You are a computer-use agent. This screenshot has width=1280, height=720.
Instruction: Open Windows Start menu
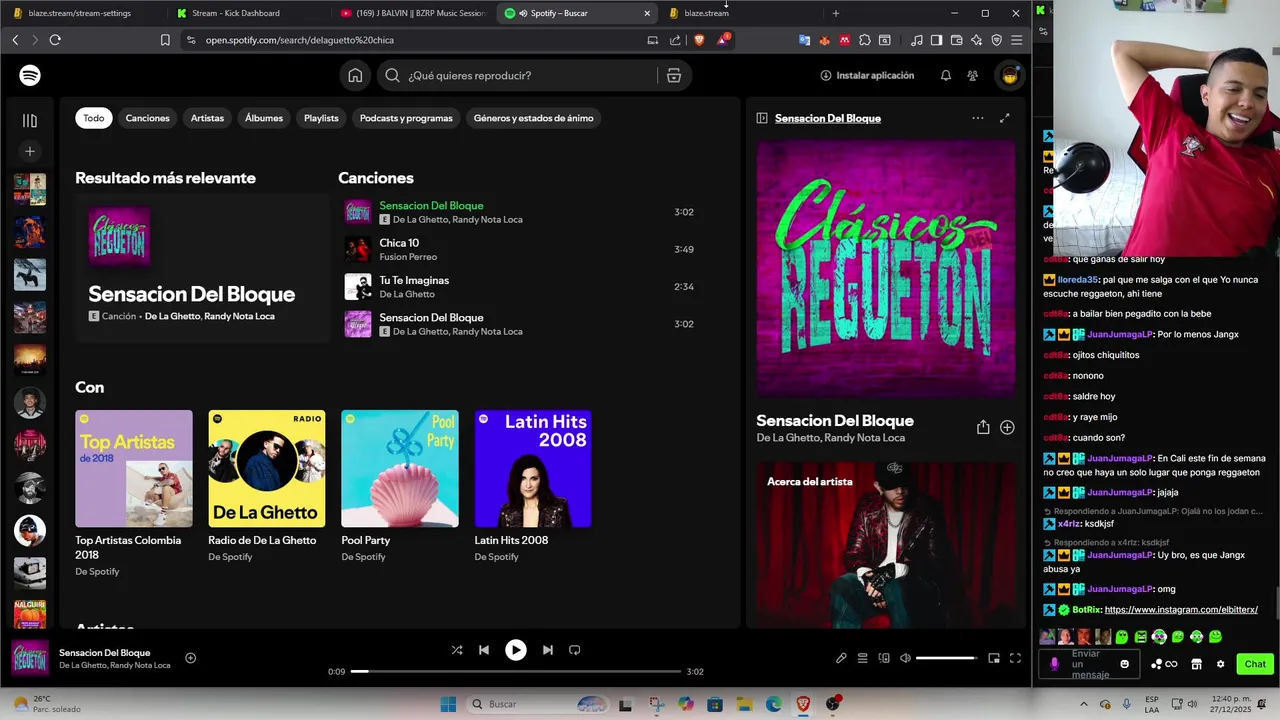point(448,704)
